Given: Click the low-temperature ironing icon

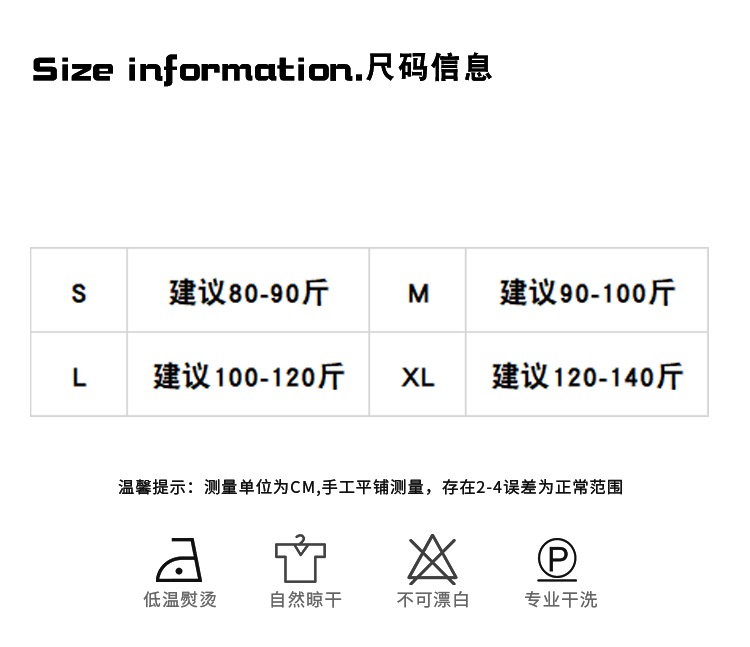Looking at the screenshot, I should tap(179, 560).
